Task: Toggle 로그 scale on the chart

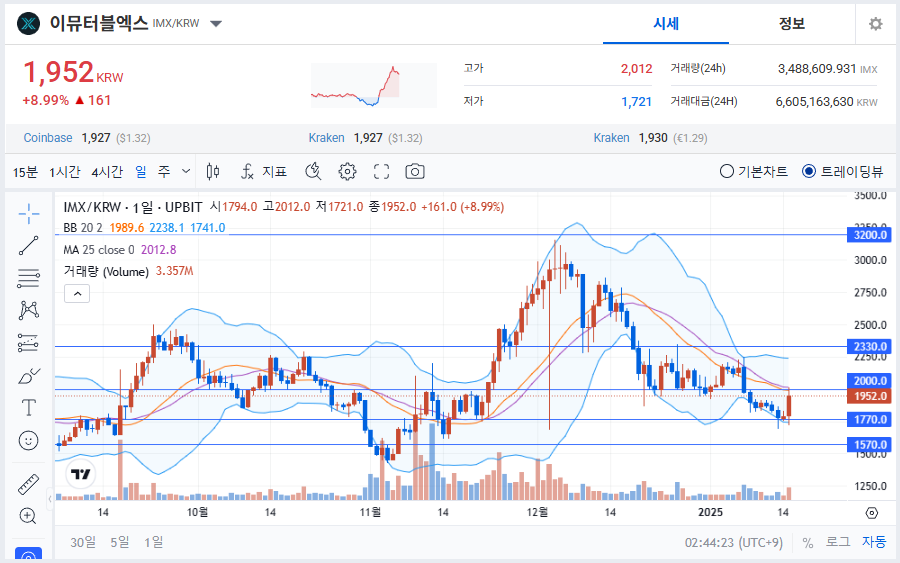Action: [838, 542]
